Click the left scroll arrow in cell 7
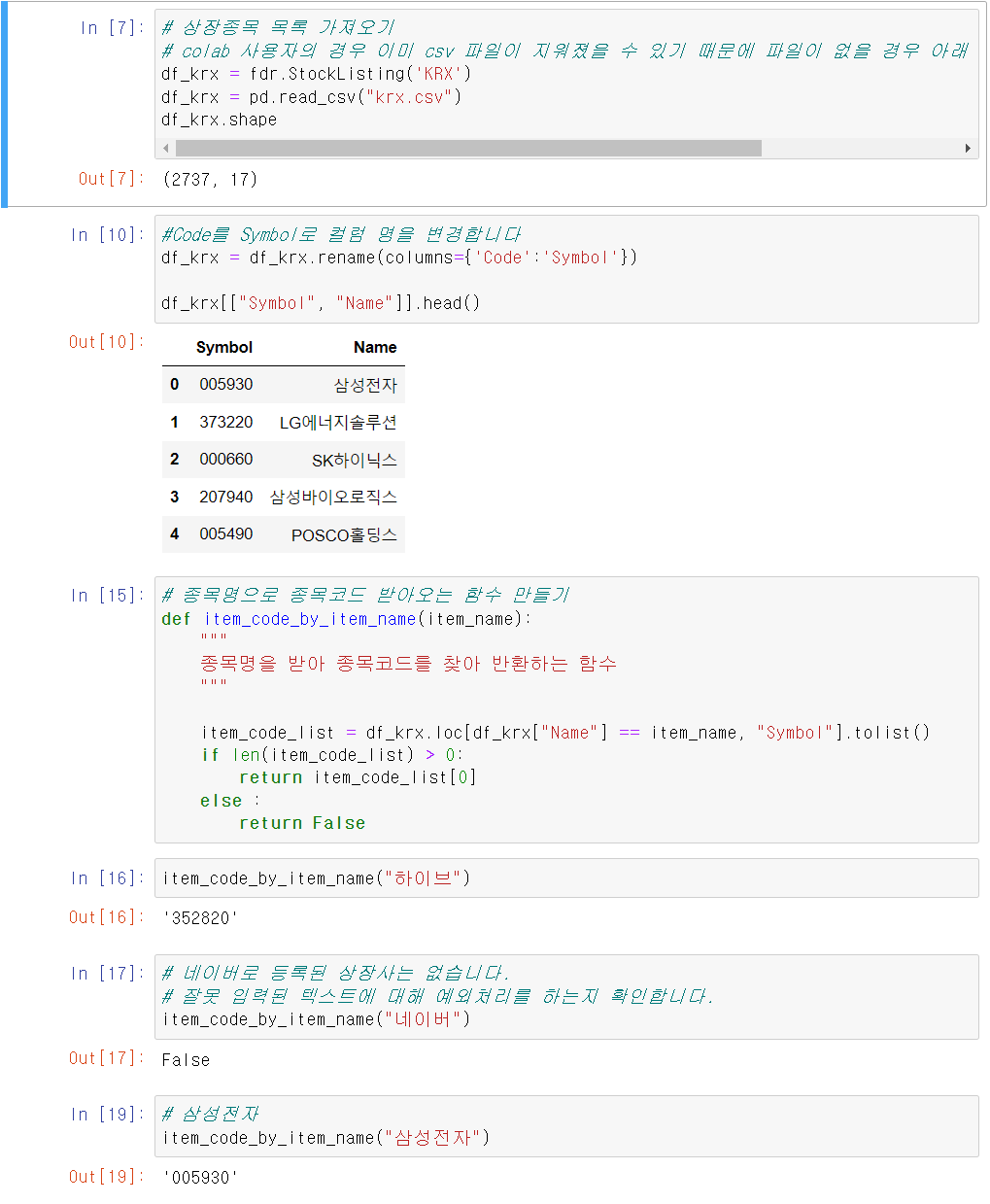Image resolution: width=990 pixels, height=1204 pixels. (166, 149)
